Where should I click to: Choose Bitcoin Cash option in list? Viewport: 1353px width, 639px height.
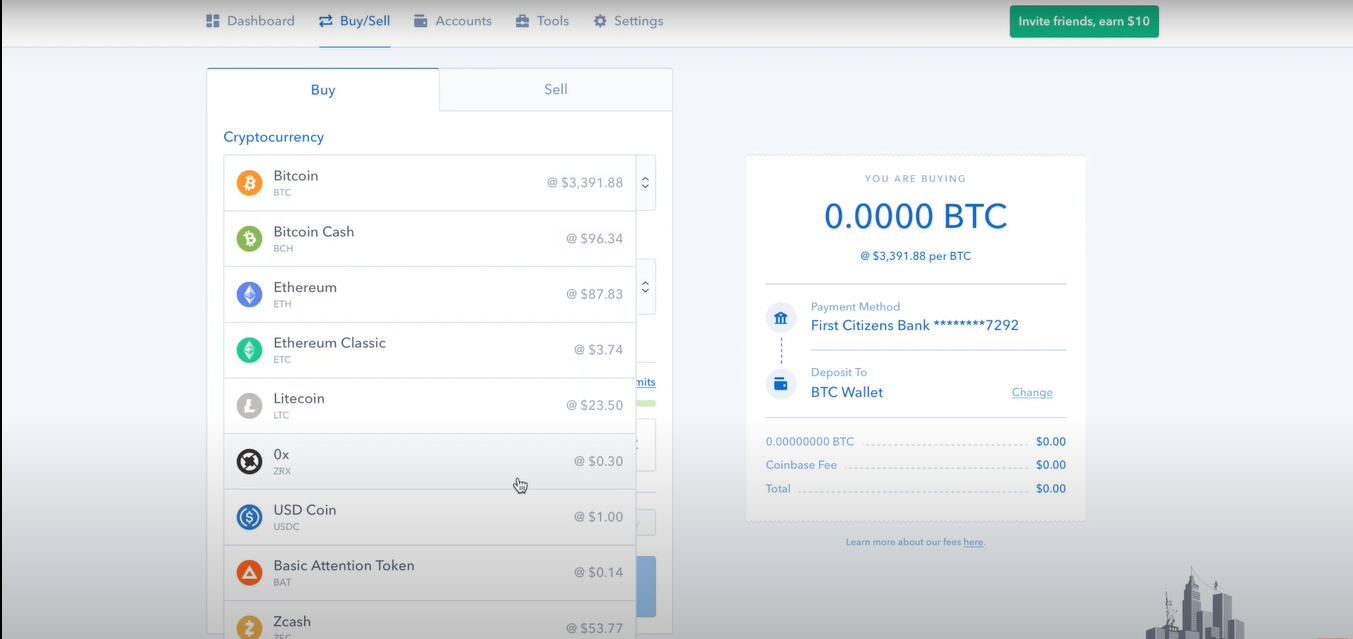[x=430, y=239]
